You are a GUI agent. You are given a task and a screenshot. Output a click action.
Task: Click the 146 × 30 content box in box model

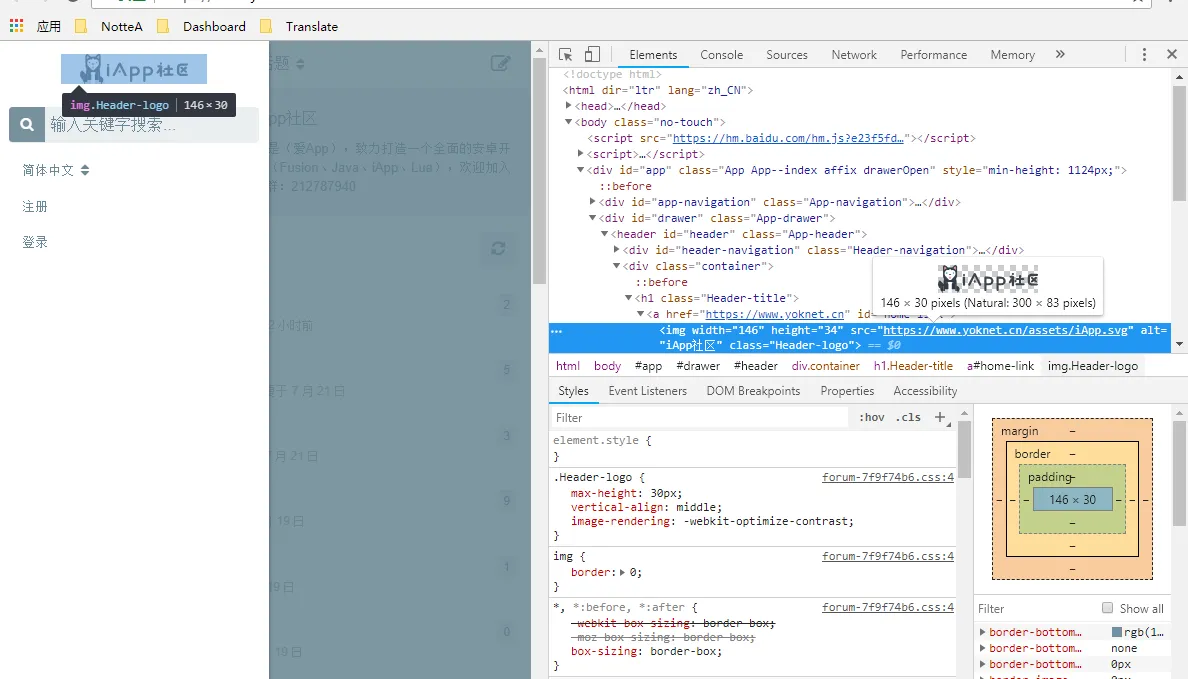coord(1072,499)
